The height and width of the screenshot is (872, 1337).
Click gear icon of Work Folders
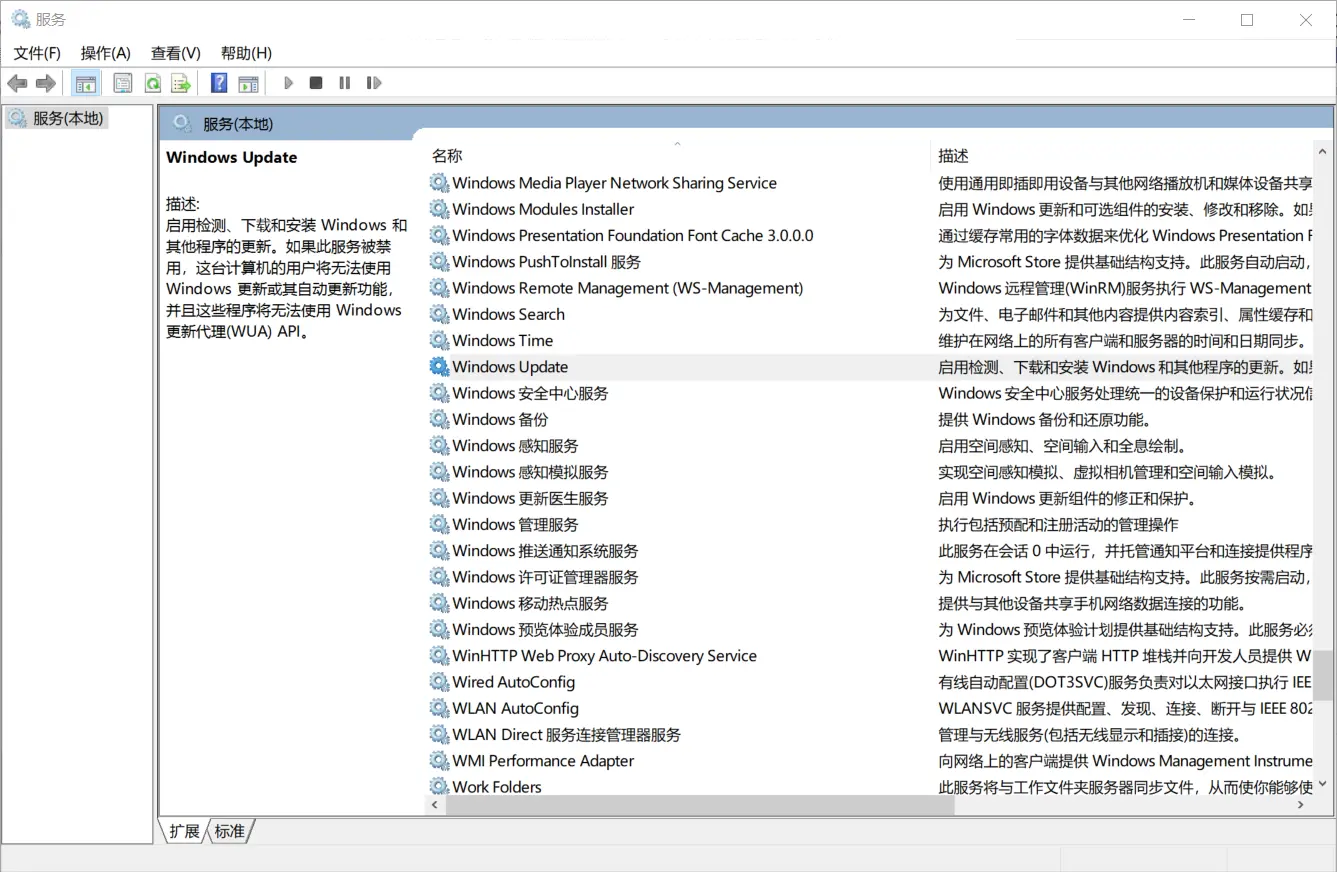tap(439, 787)
